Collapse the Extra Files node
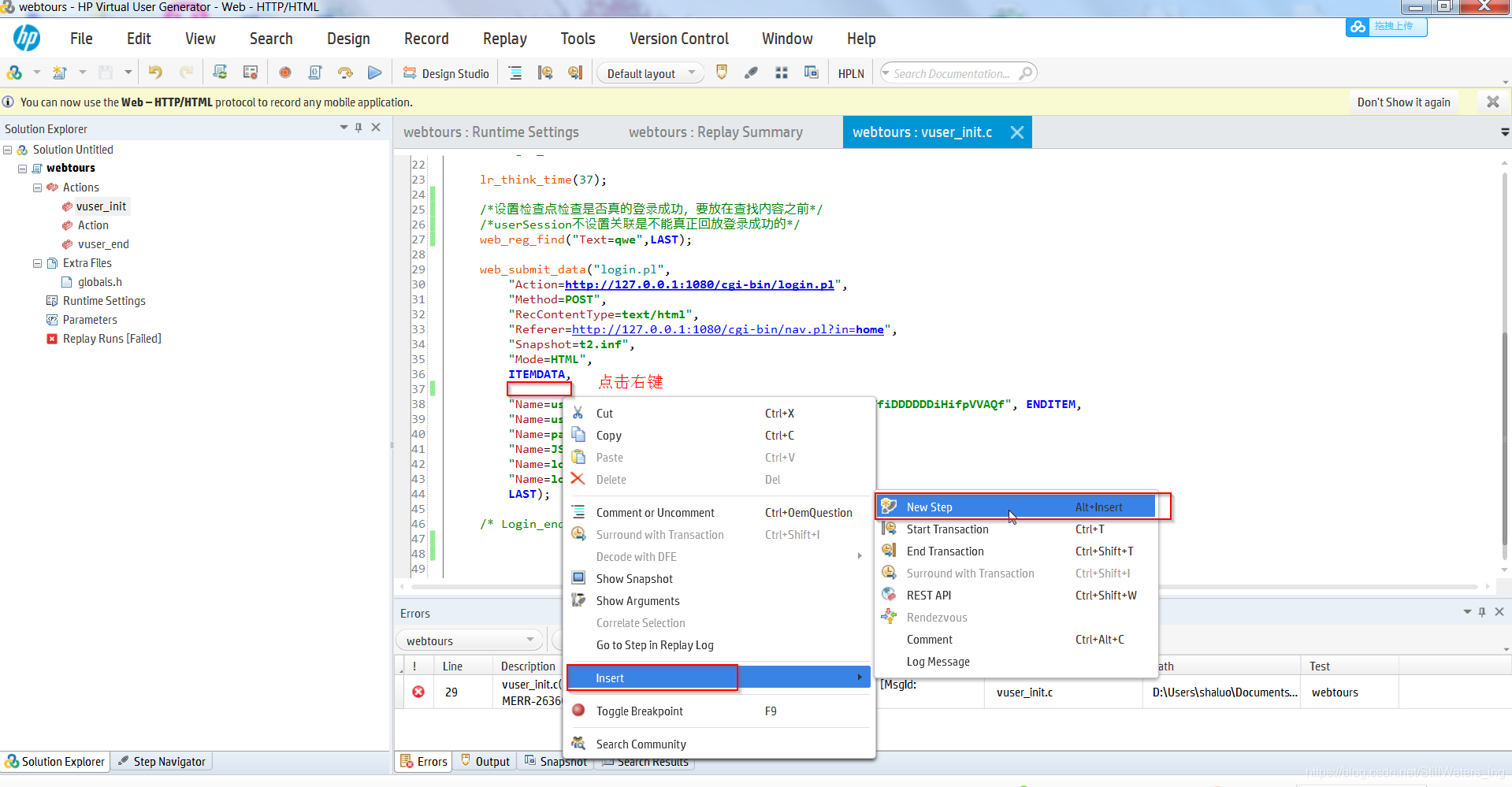The height and width of the screenshot is (787, 1512). click(x=37, y=263)
